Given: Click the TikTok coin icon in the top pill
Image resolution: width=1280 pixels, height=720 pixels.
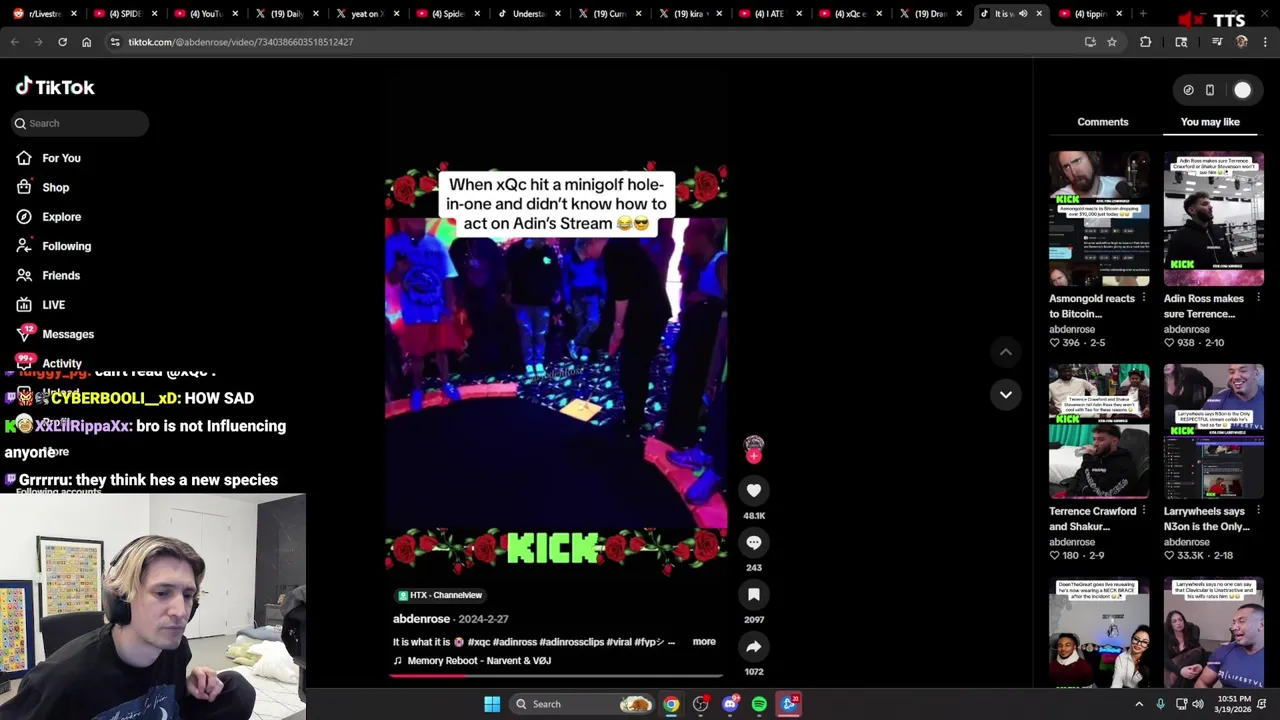Looking at the screenshot, I should pyautogui.click(x=1188, y=90).
